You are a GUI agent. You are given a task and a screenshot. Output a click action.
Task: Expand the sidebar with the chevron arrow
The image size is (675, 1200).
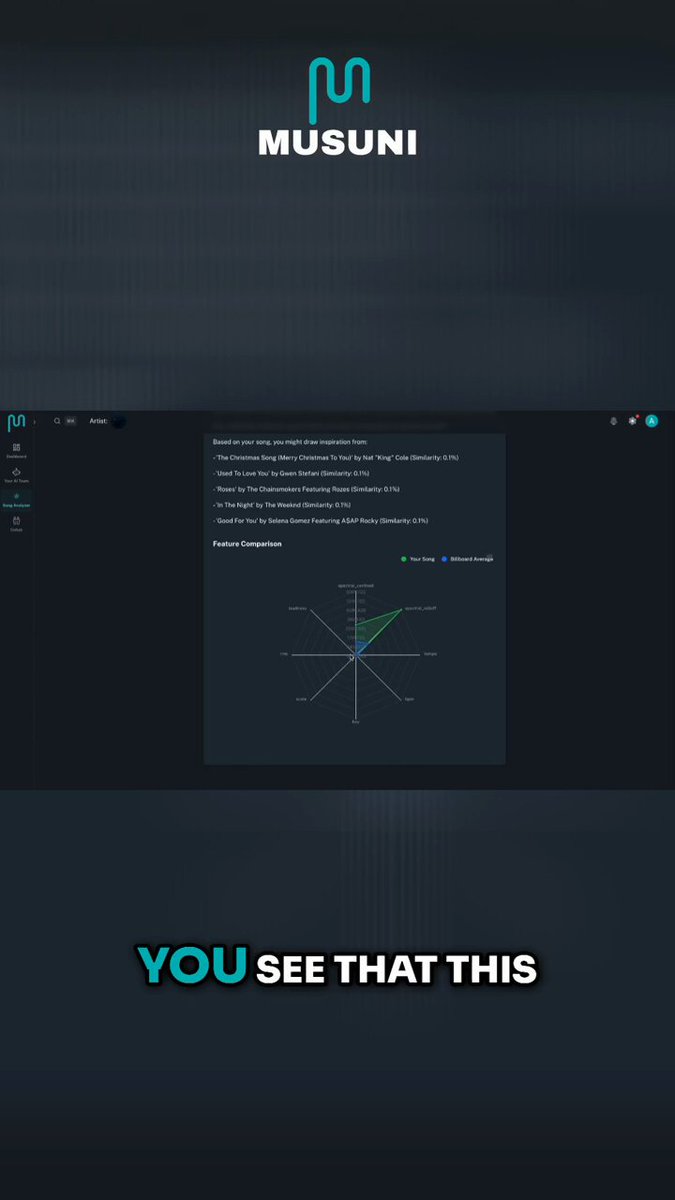point(35,422)
